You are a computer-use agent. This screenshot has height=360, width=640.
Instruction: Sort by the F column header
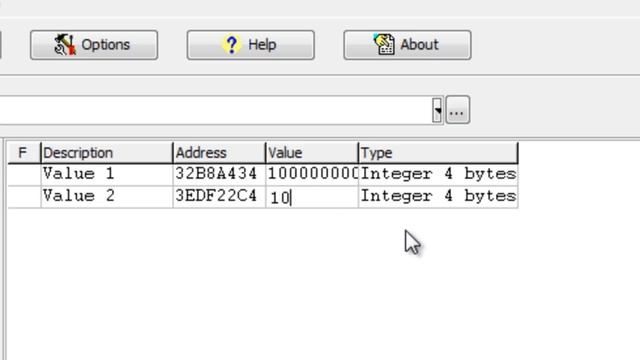click(24, 153)
